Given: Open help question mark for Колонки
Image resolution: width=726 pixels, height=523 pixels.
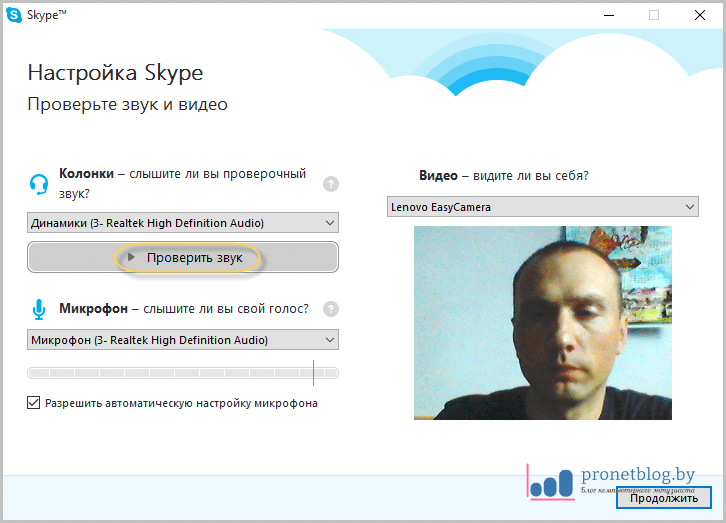Looking at the screenshot, I should (331, 184).
